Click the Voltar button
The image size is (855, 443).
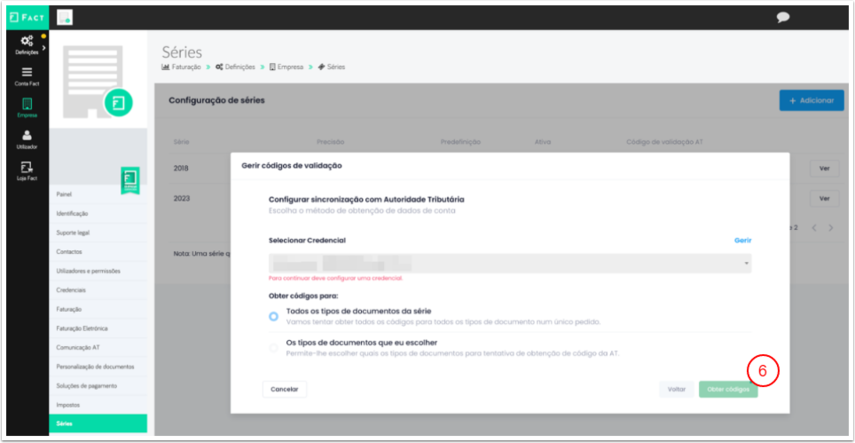[x=677, y=390]
